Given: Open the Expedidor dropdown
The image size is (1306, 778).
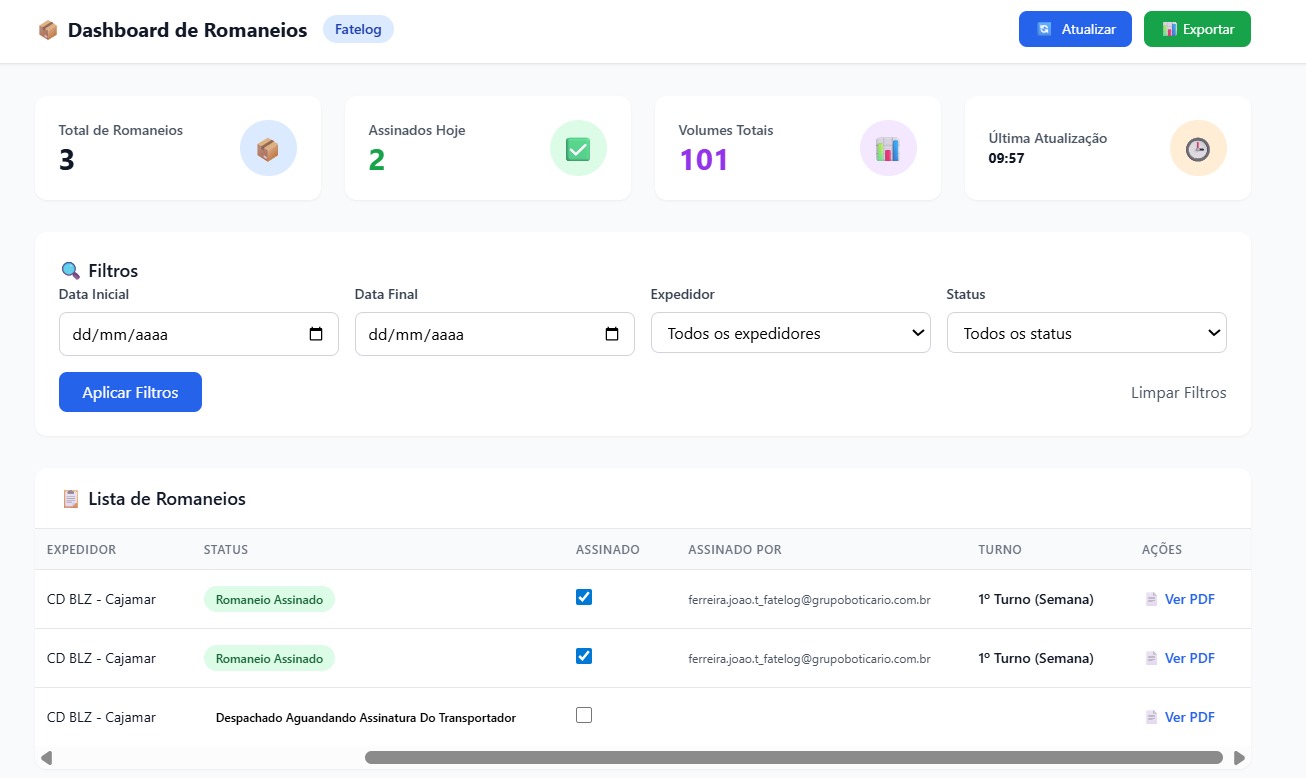Looking at the screenshot, I should point(790,333).
